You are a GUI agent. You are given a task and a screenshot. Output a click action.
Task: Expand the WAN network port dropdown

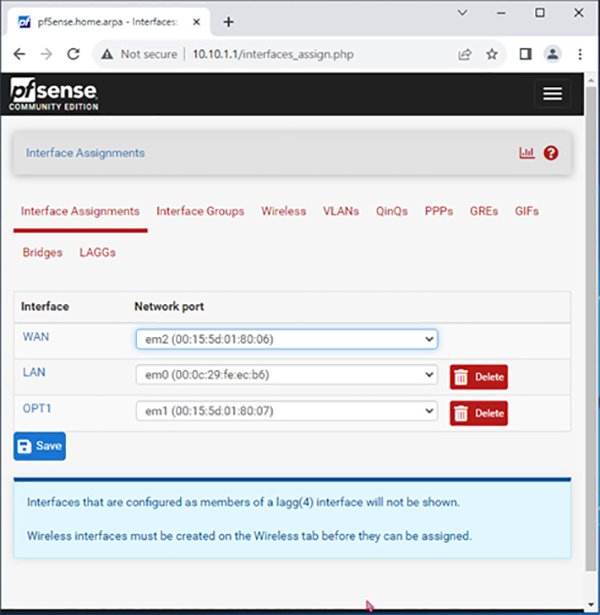coord(287,340)
